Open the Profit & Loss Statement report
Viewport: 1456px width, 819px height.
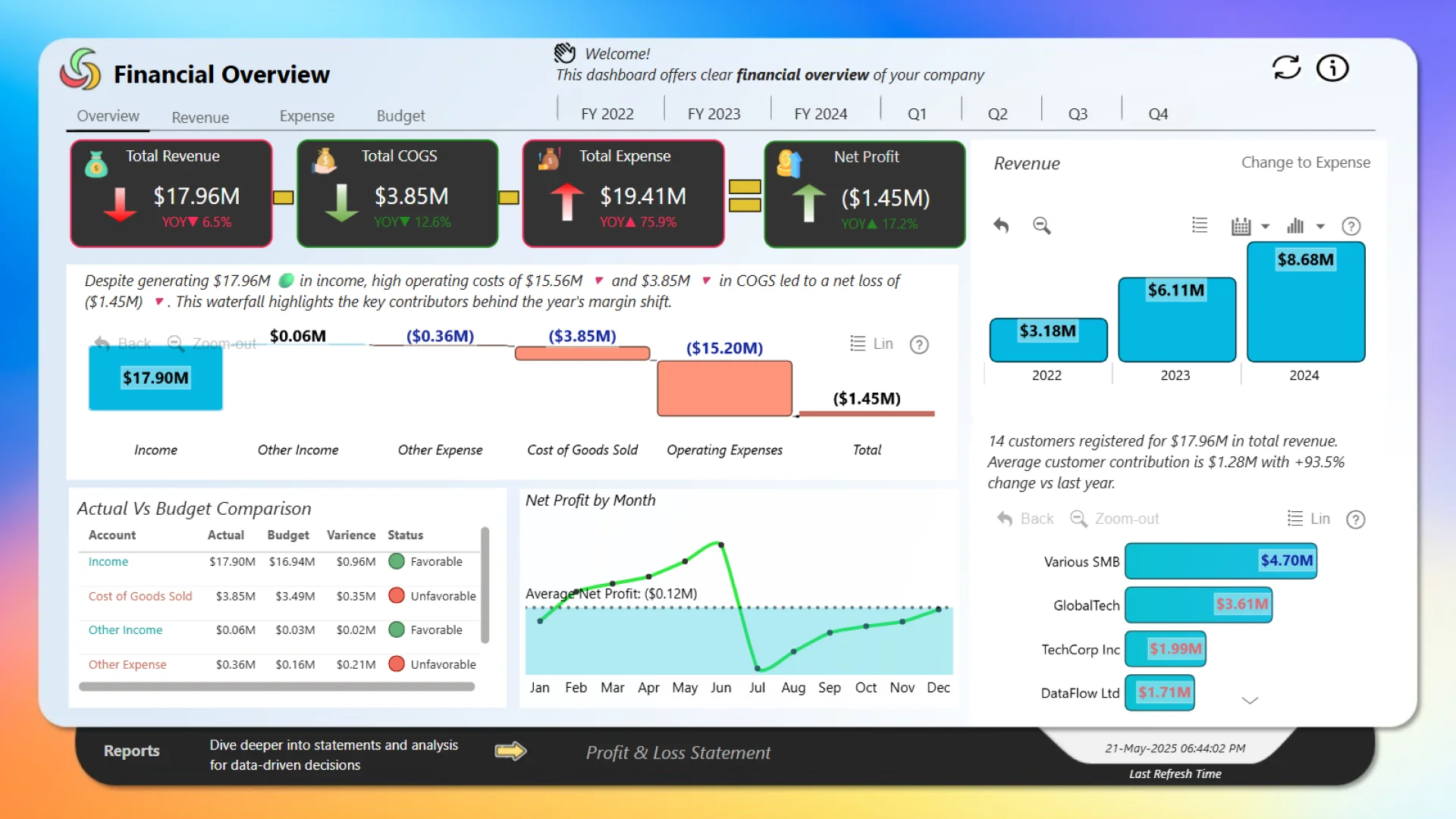click(x=678, y=752)
